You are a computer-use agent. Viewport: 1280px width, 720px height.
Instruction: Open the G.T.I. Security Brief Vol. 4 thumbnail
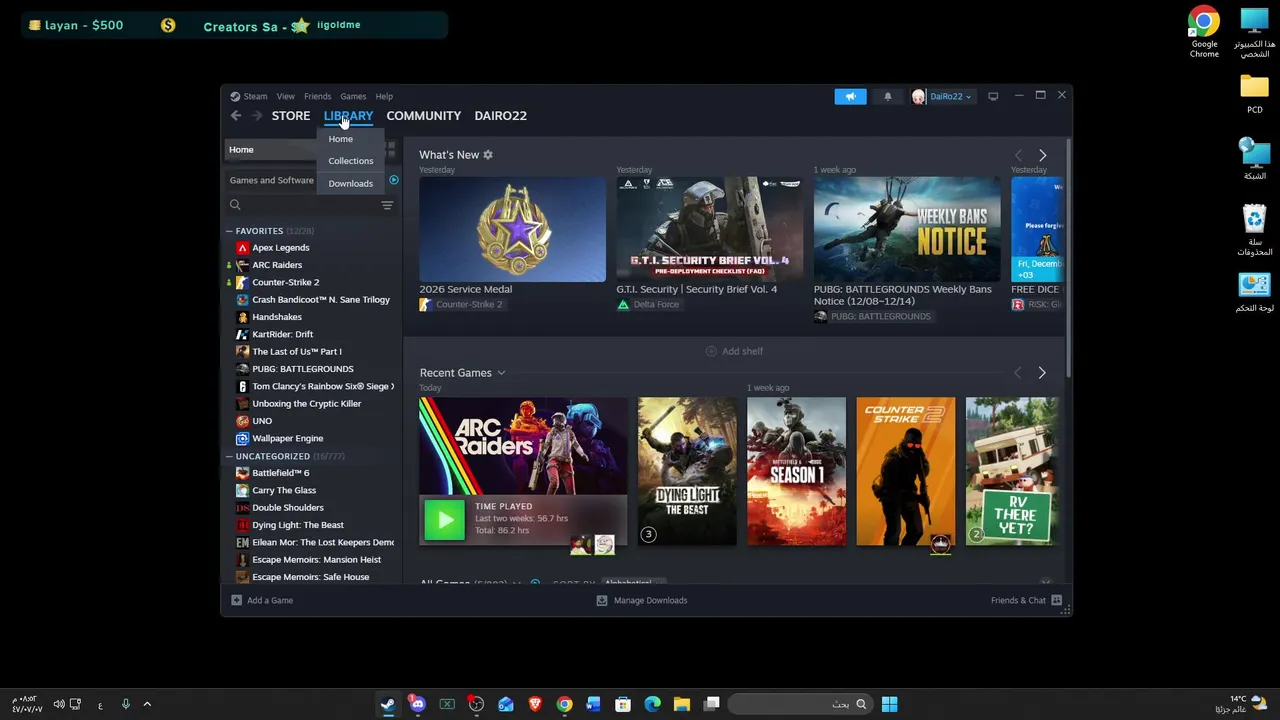tap(709, 230)
